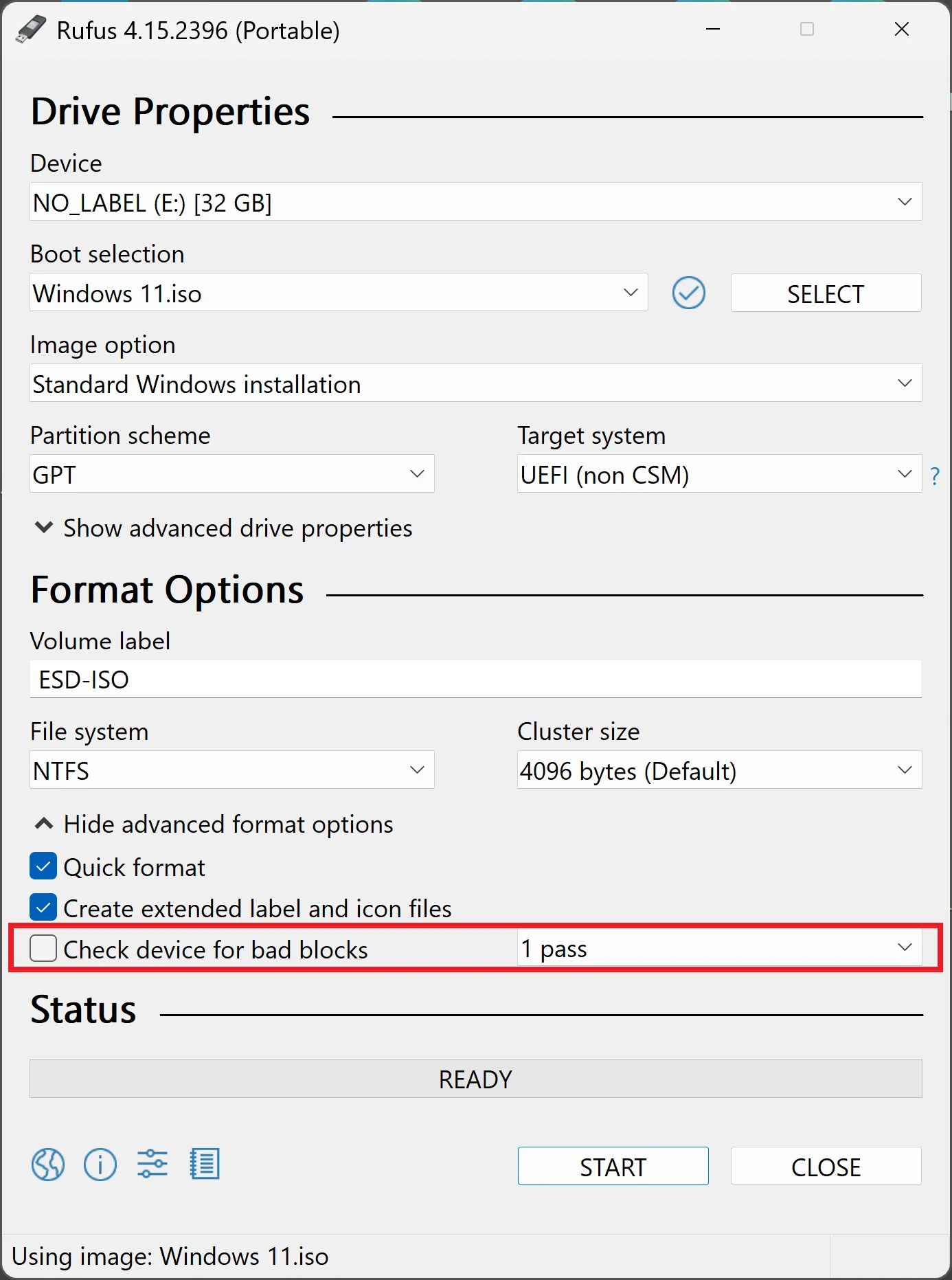Uncheck the Quick format checkbox
Screen dimensions: 952x1280
(x=43, y=867)
